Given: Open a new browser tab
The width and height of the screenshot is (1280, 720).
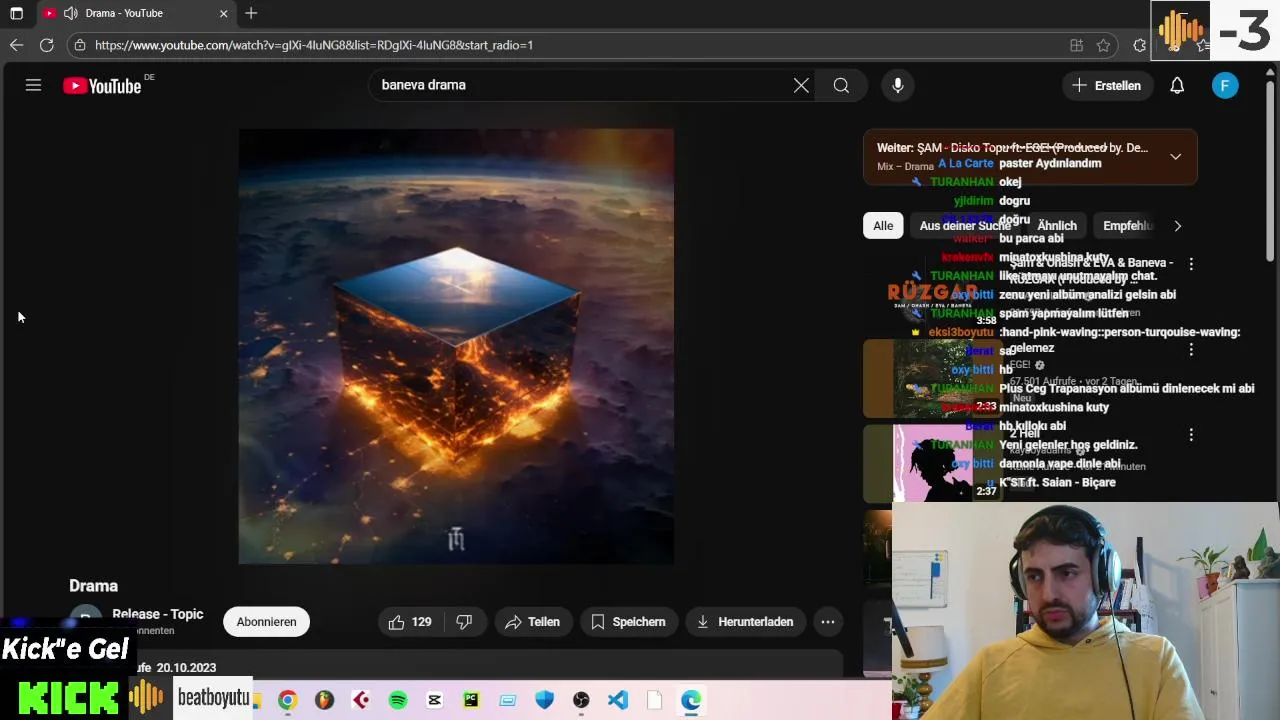Looking at the screenshot, I should [x=251, y=13].
